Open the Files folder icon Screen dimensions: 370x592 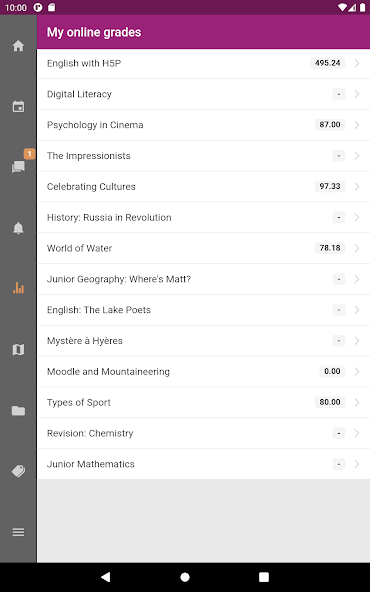click(x=18, y=410)
